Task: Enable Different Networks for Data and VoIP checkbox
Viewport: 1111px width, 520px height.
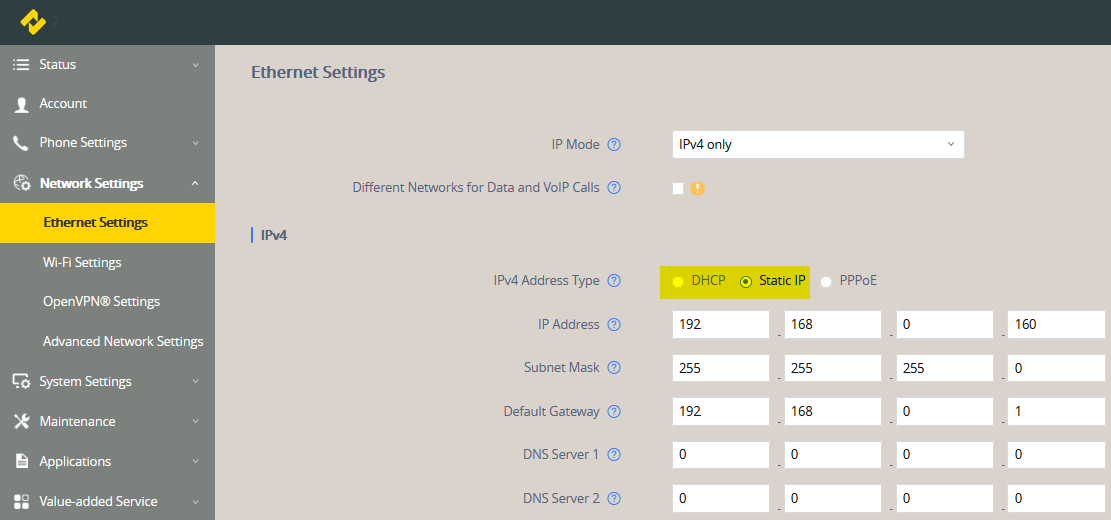Action: pos(678,188)
